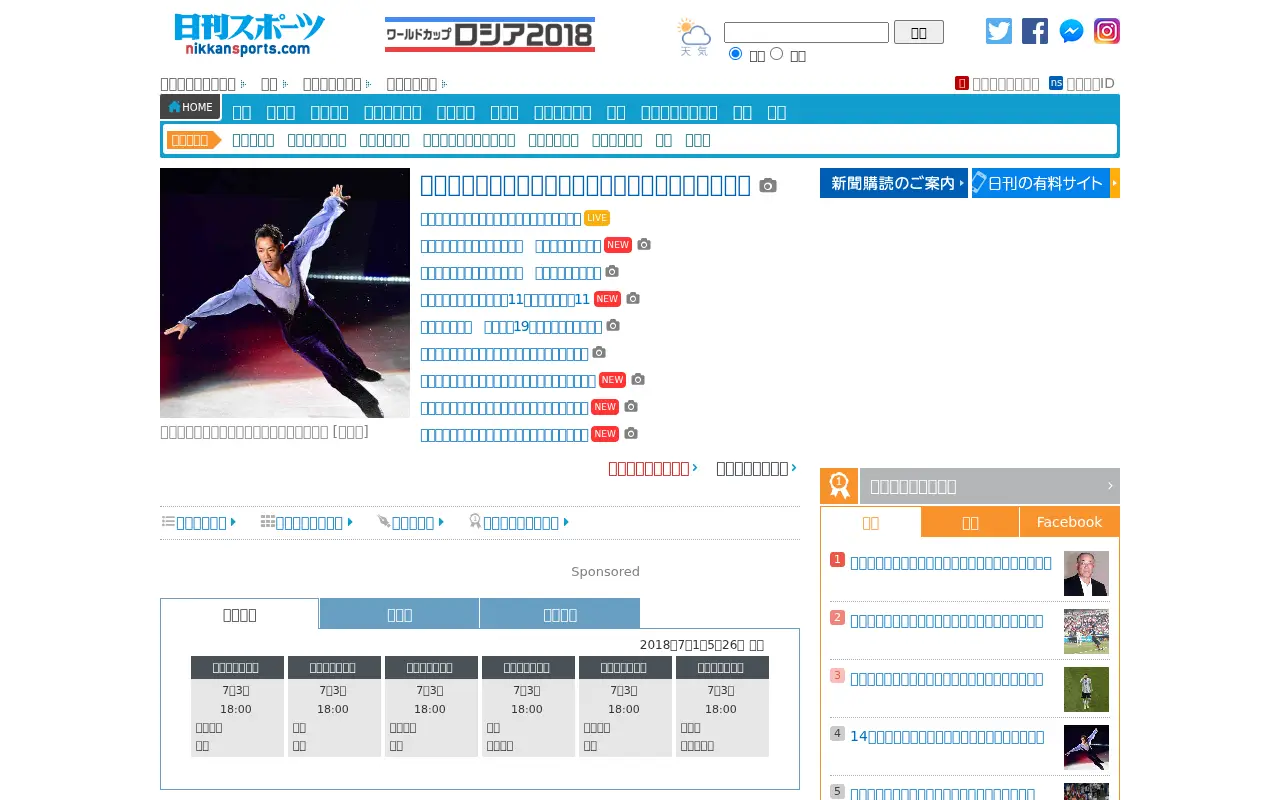This screenshot has height=800, width=1280.
Task: Switch to the middle orange ranking tab
Action: (x=970, y=522)
